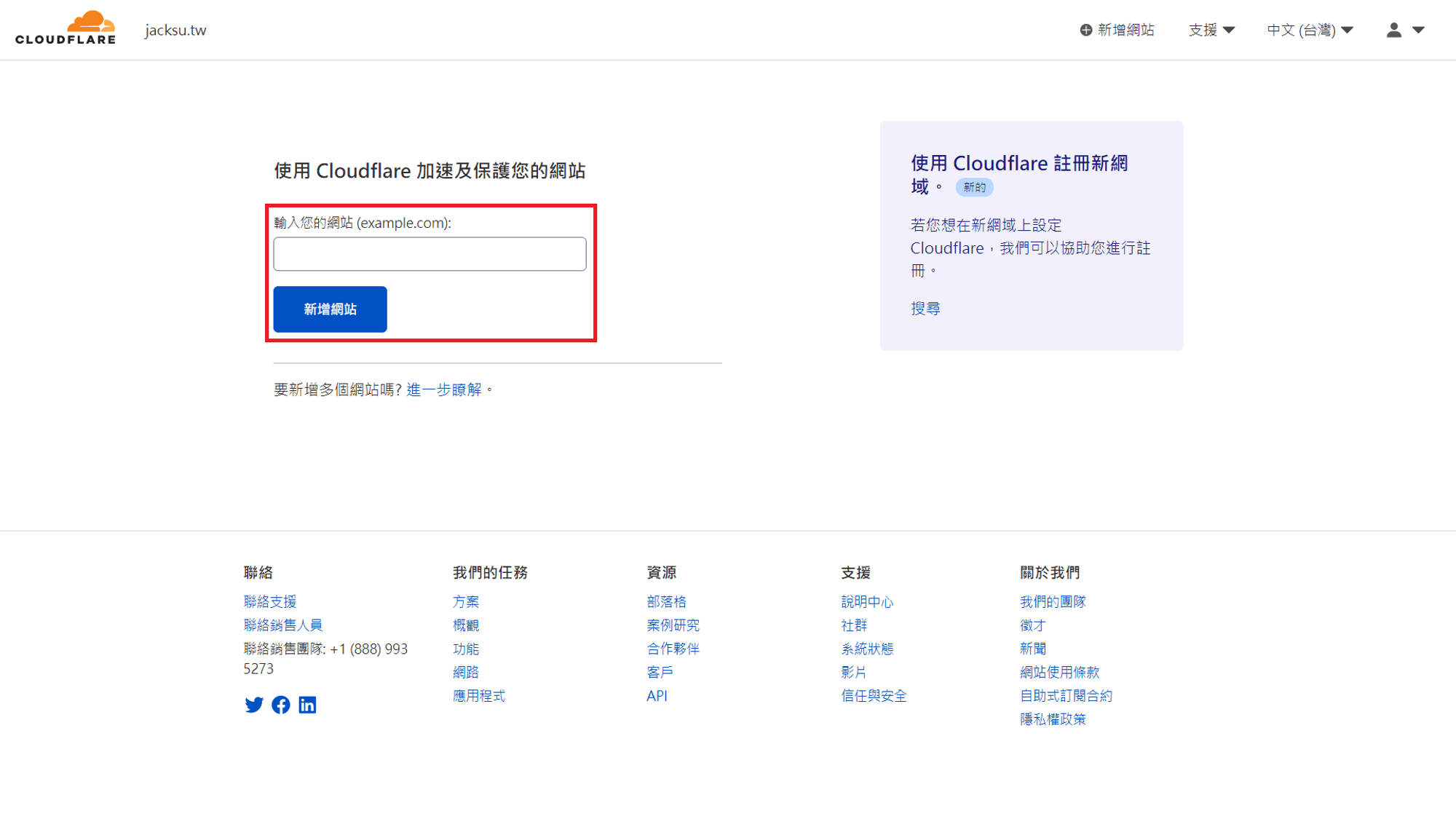Open the 方案 footer link

(466, 602)
